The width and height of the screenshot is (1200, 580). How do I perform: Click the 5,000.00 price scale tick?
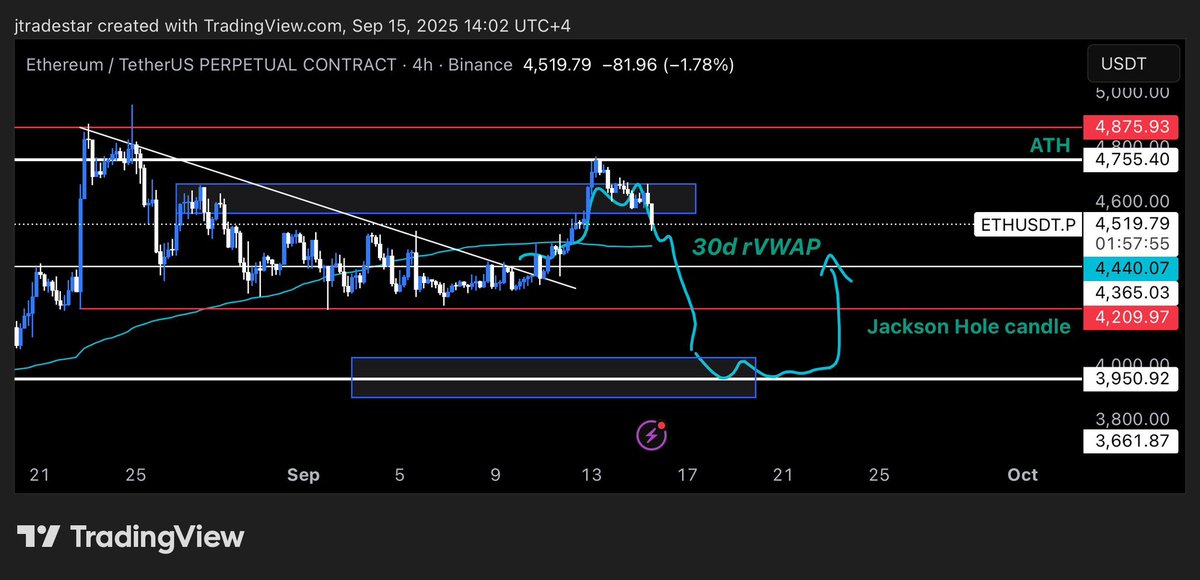click(1133, 92)
